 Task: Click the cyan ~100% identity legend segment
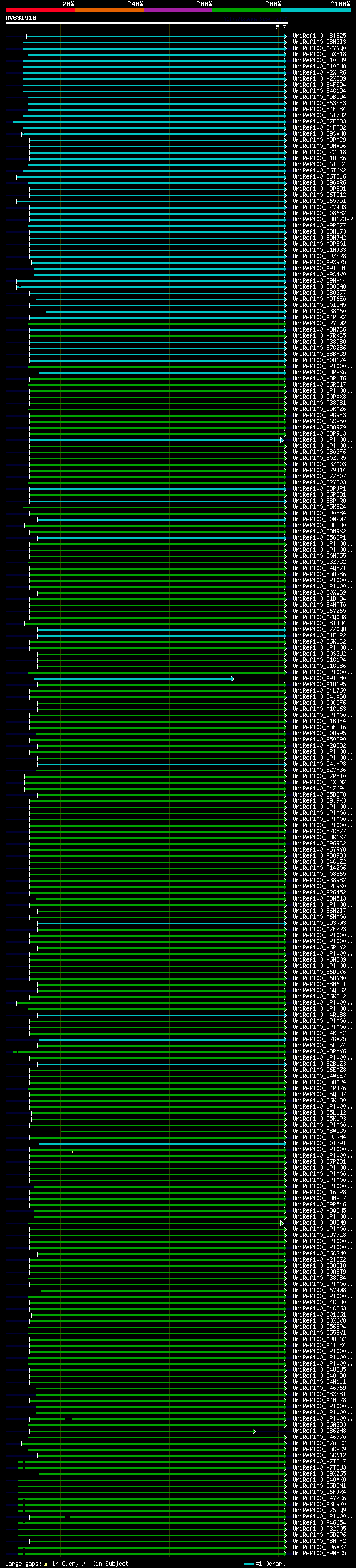pos(316,10)
